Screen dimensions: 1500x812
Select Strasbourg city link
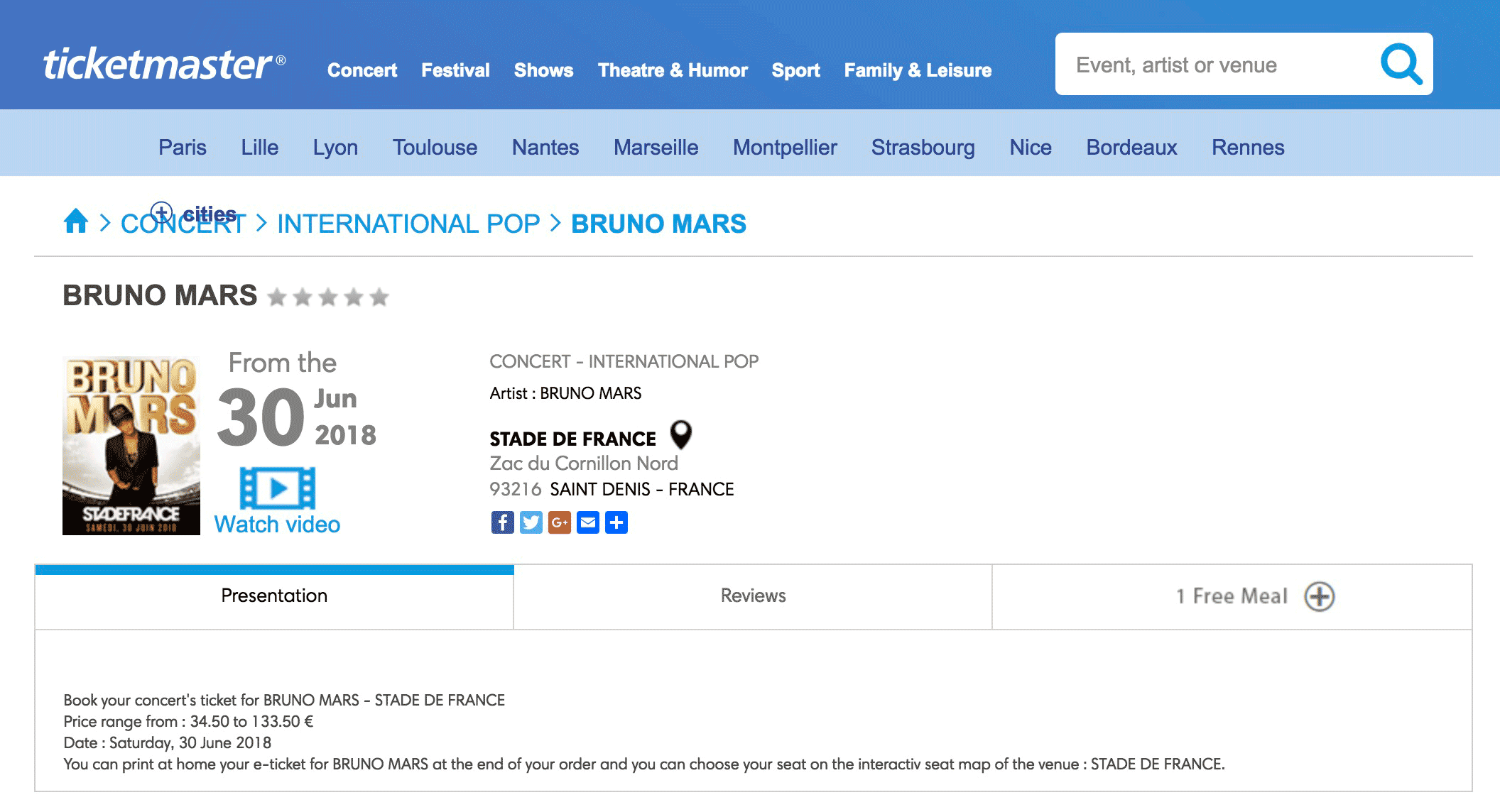[923, 148]
